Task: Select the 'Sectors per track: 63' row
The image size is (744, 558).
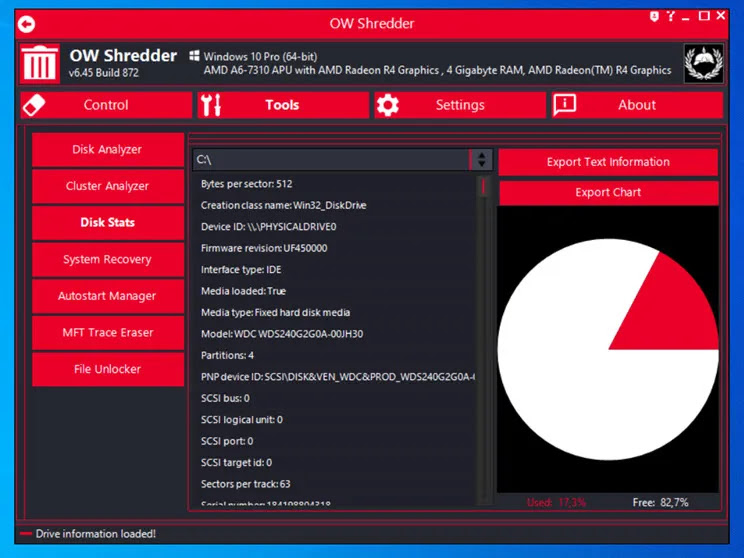Action: click(335, 484)
